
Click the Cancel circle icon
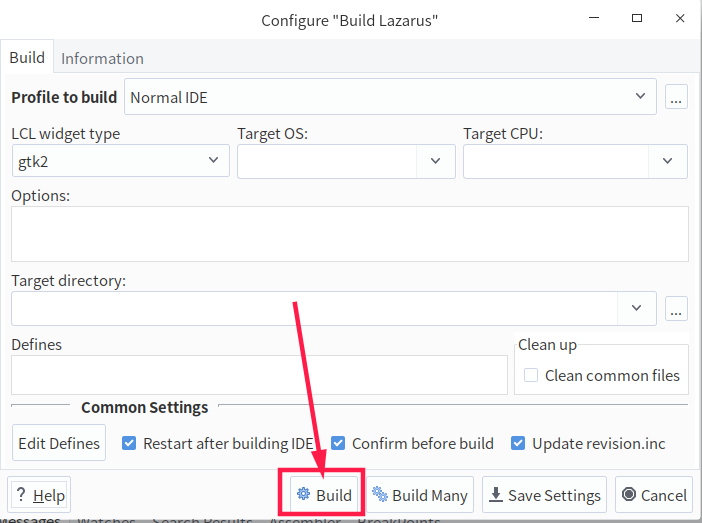coord(629,494)
